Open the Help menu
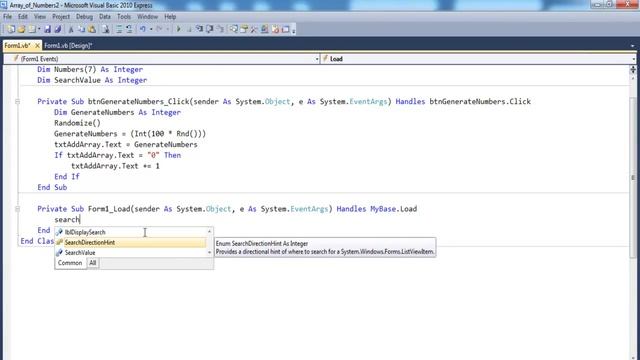Screen dimensions: 640x360 170,17
